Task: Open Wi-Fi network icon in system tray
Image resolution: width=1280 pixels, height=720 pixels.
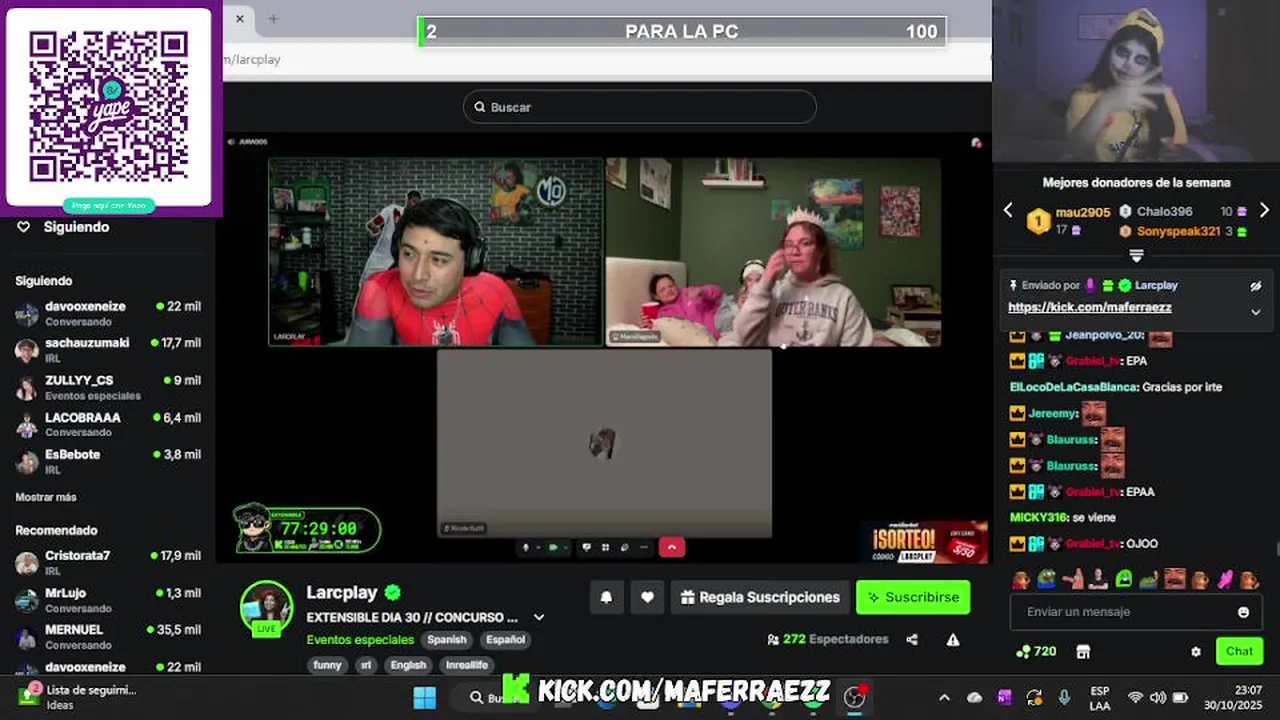Action: tap(1135, 697)
